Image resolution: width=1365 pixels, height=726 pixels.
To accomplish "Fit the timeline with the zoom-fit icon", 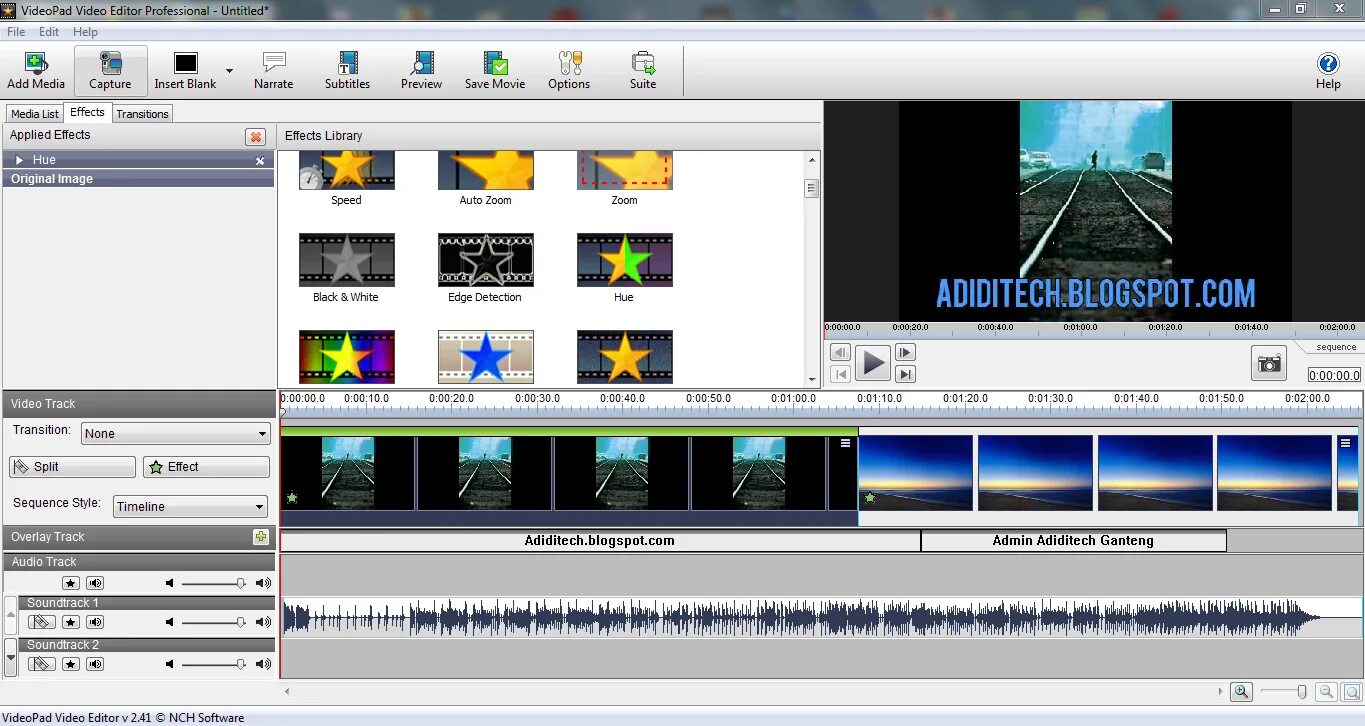I will [1351, 691].
